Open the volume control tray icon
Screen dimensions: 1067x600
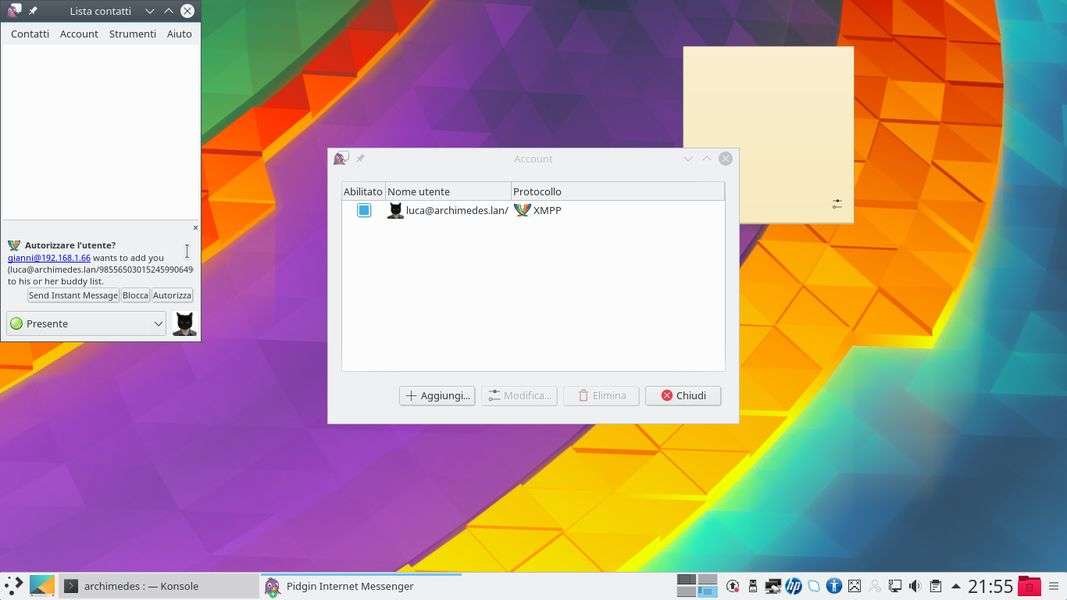click(916, 586)
